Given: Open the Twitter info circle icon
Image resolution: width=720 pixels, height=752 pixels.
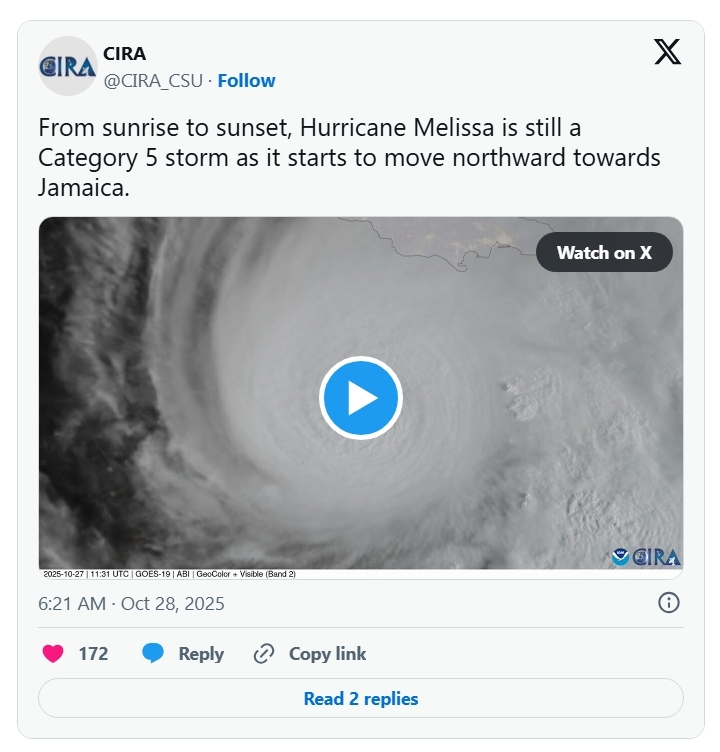Looking at the screenshot, I should tap(669, 602).
